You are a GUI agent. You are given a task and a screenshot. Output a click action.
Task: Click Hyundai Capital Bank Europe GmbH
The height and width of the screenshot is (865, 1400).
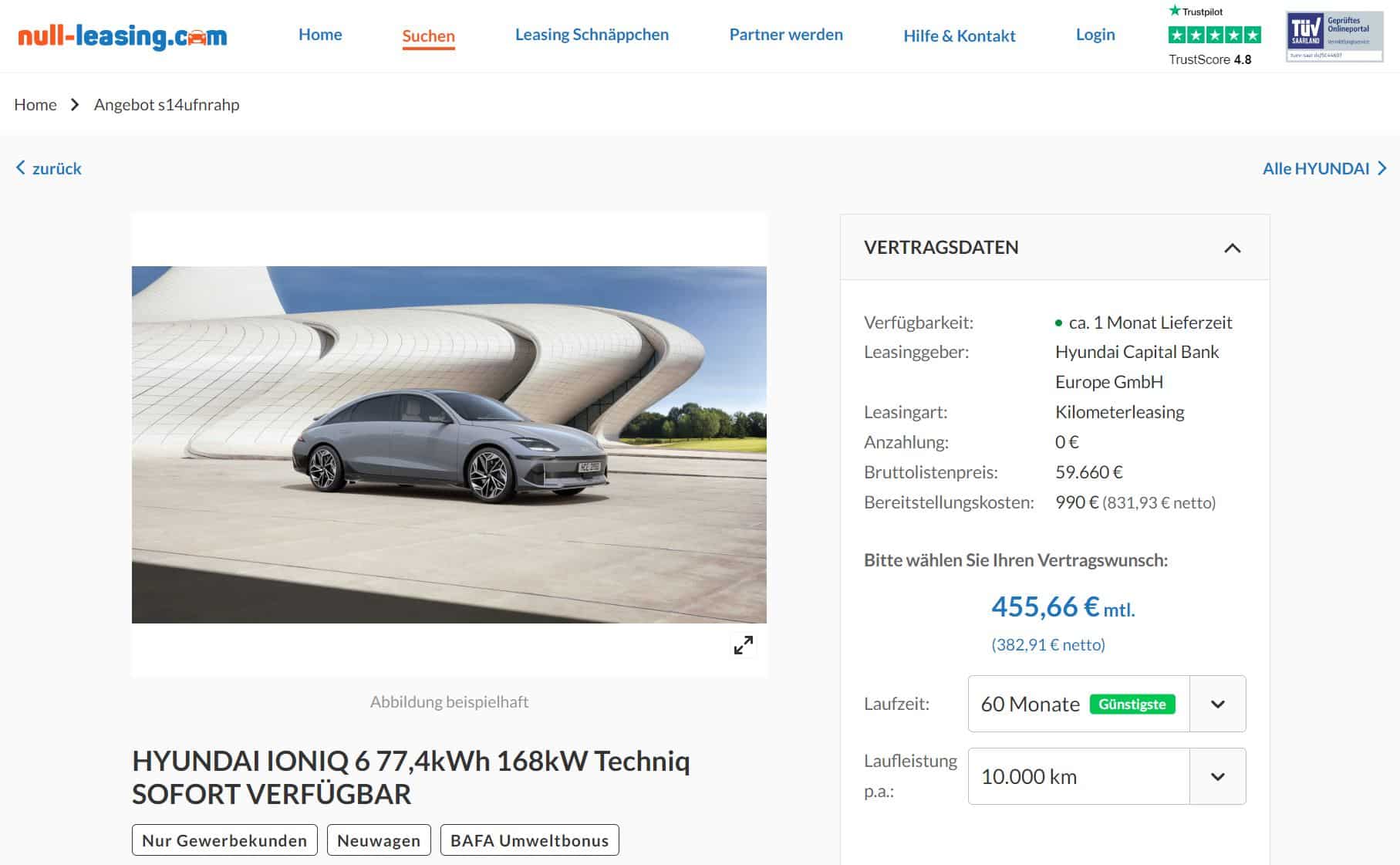(x=1137, y=367)
